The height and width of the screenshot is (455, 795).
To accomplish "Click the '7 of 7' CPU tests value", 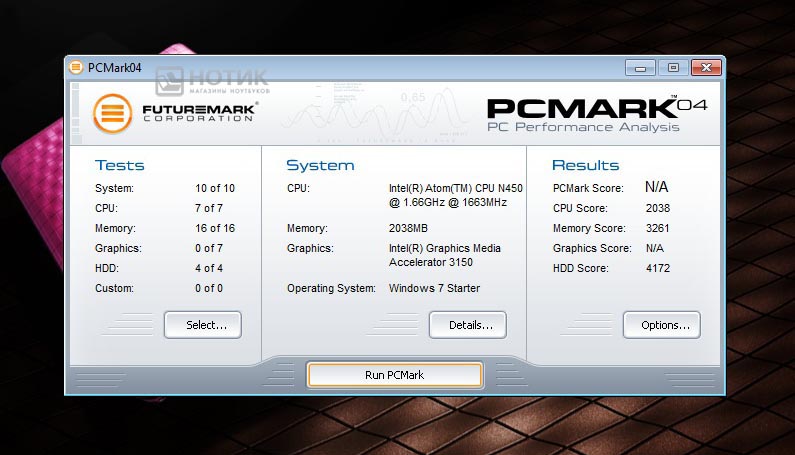I will coord(209,208).
